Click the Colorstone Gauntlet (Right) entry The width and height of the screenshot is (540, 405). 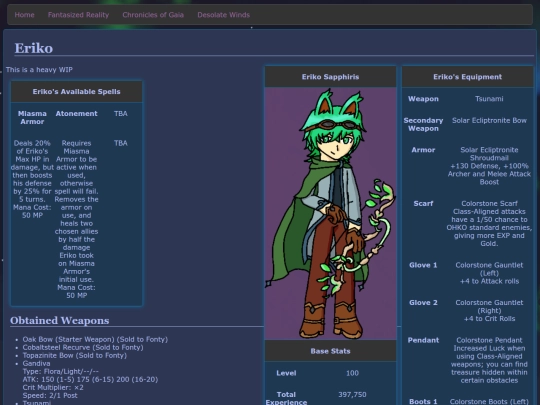coord(489,310)
